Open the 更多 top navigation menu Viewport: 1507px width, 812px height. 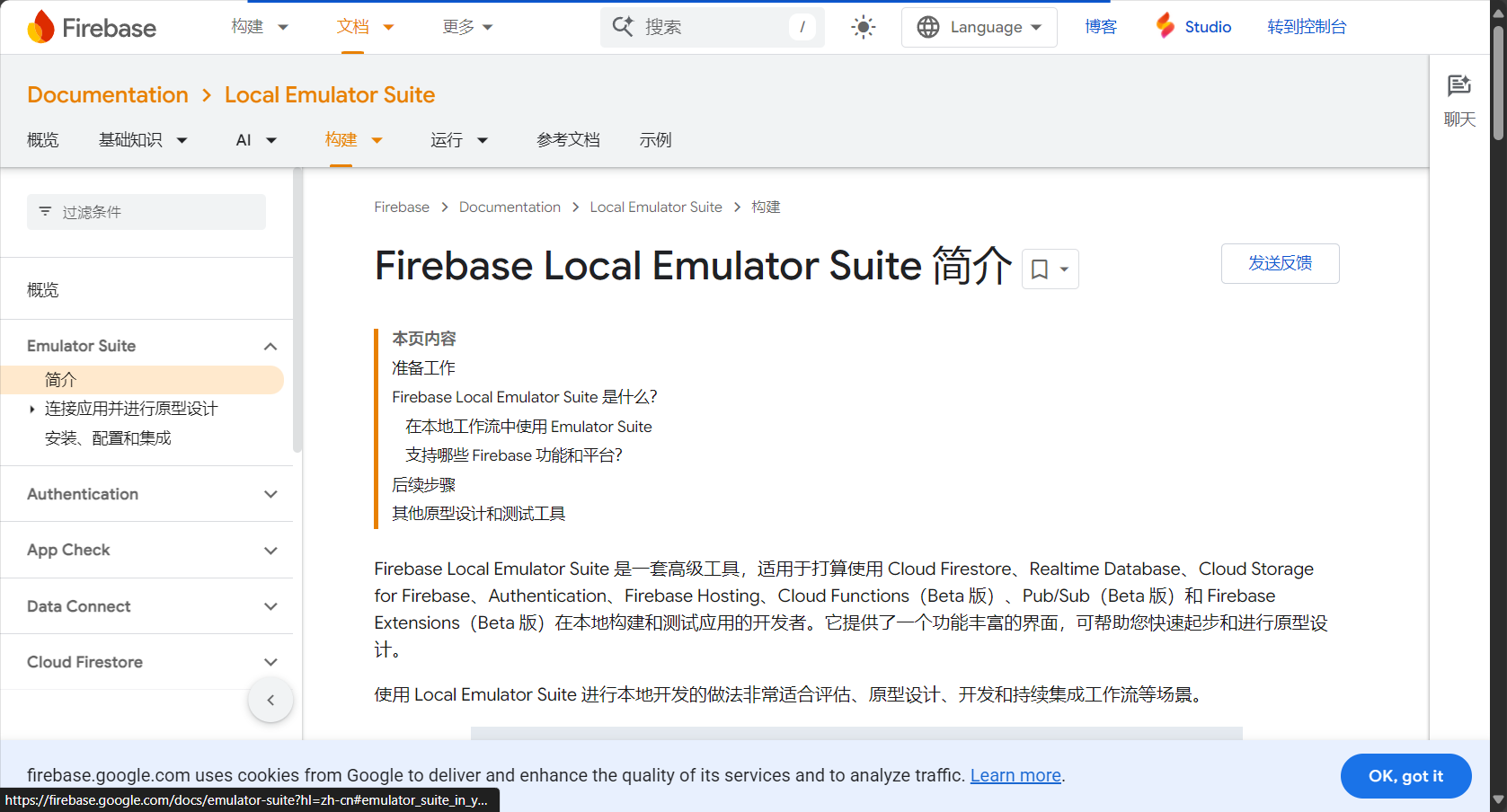467,27
